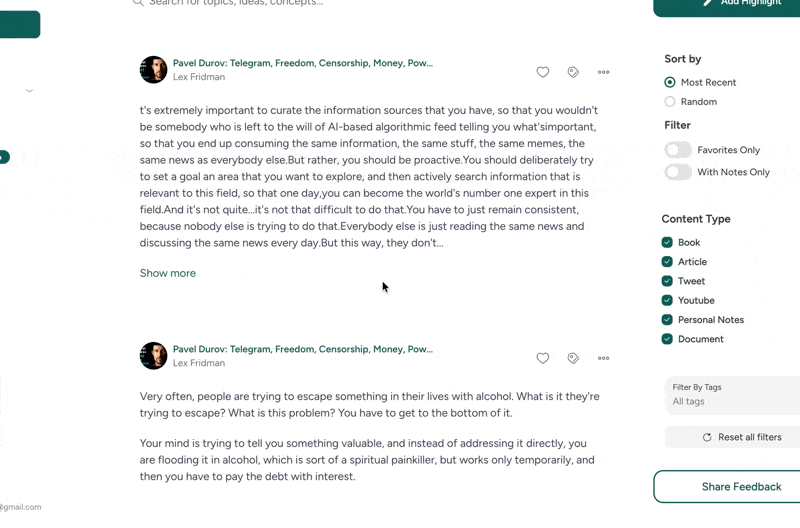Select Most Recent sort option
This screenshot has height=528, width=800.
670,82
